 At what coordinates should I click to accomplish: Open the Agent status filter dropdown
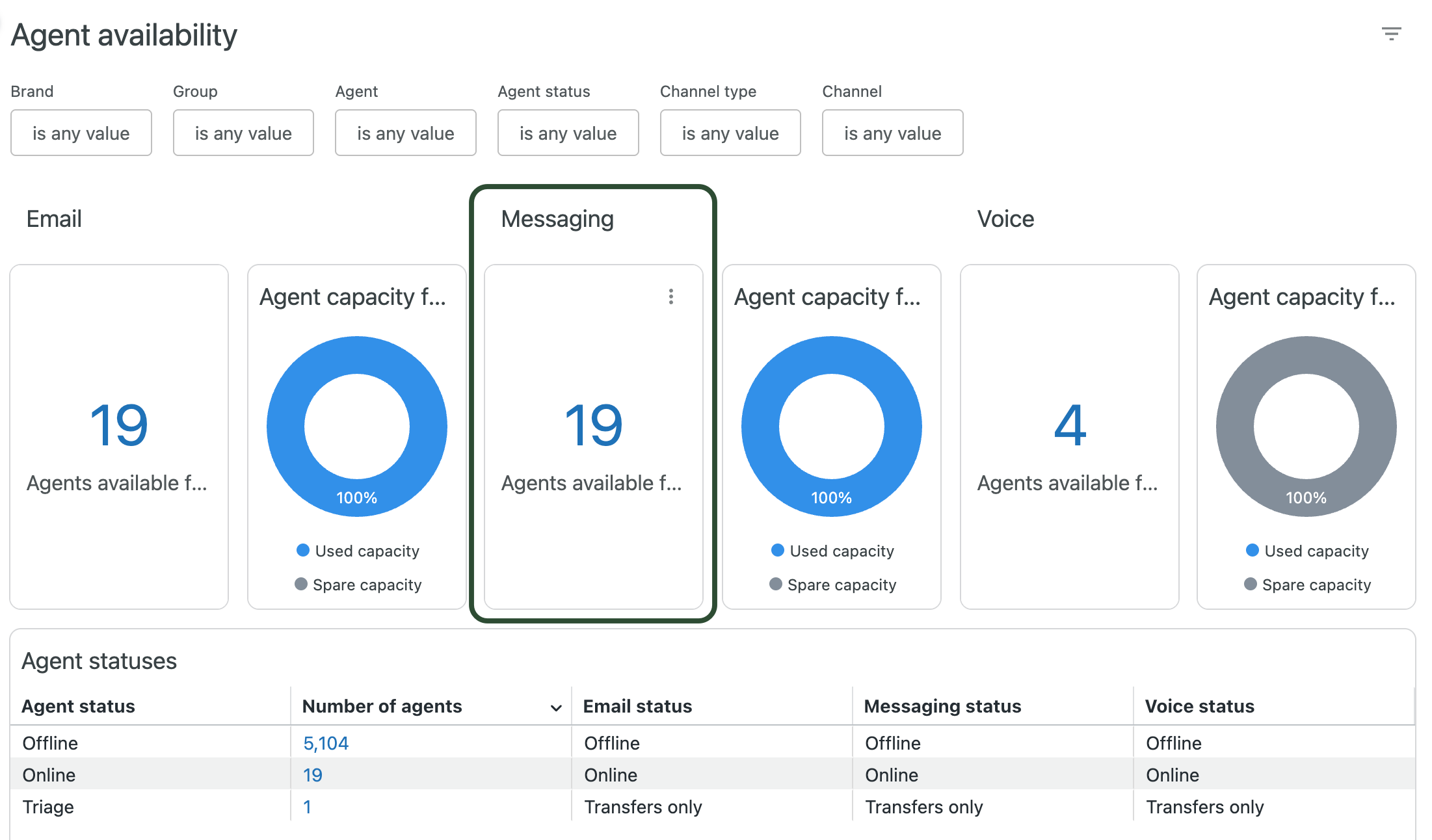tap(568, 133)
